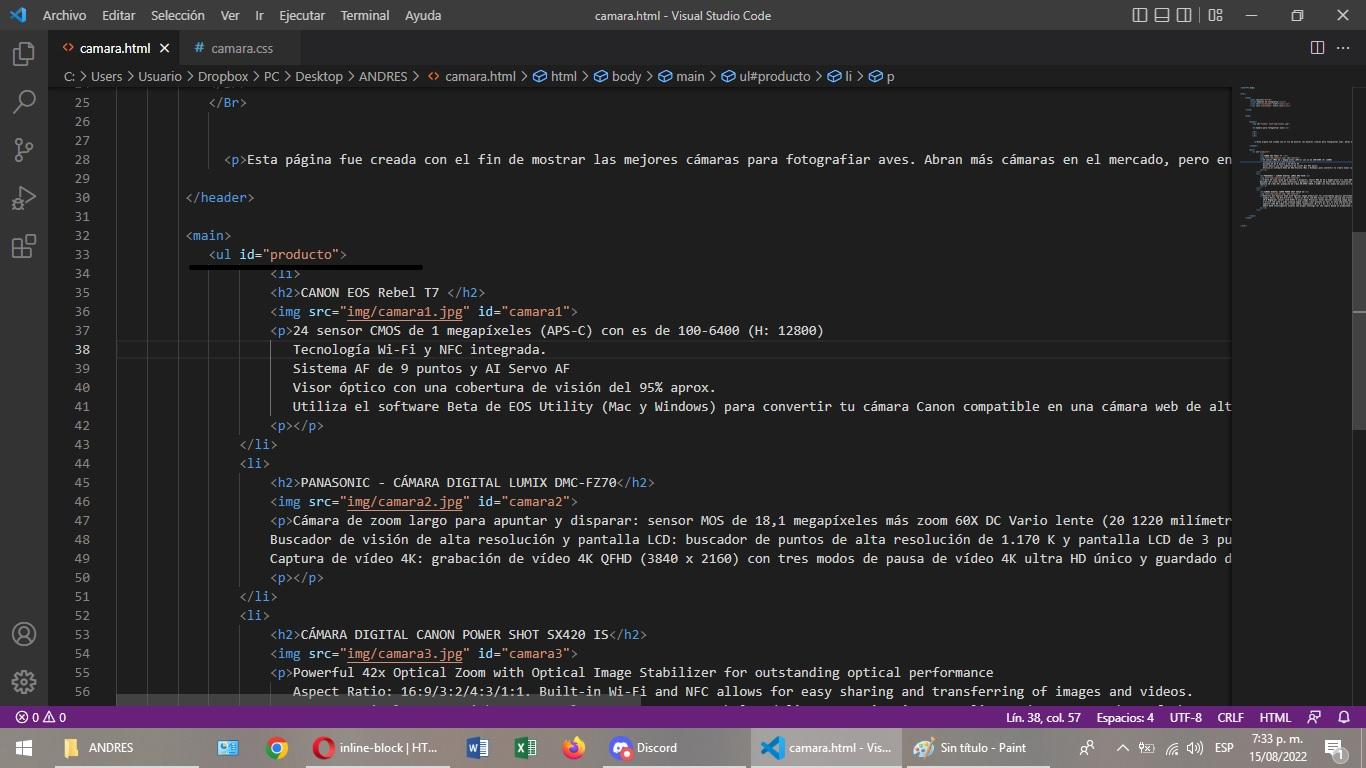Click the vertical editor scrollbar

pos(1358,330)
